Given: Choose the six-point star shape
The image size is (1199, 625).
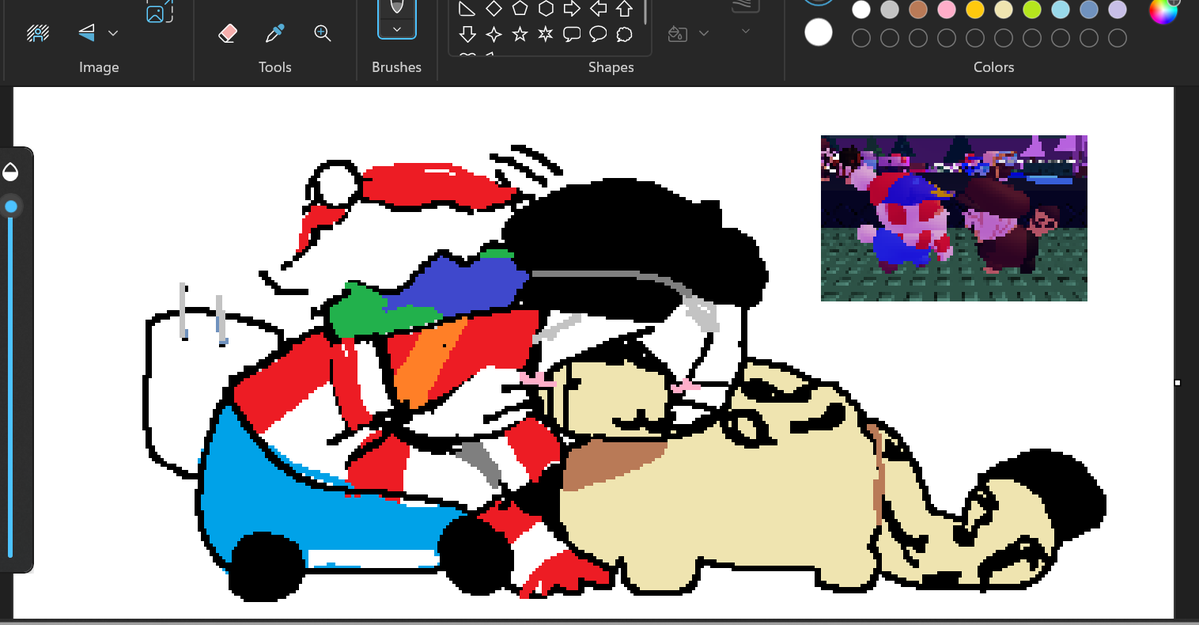Looking at the screenshot, I should pyautogui.click(x=546, y=34).
